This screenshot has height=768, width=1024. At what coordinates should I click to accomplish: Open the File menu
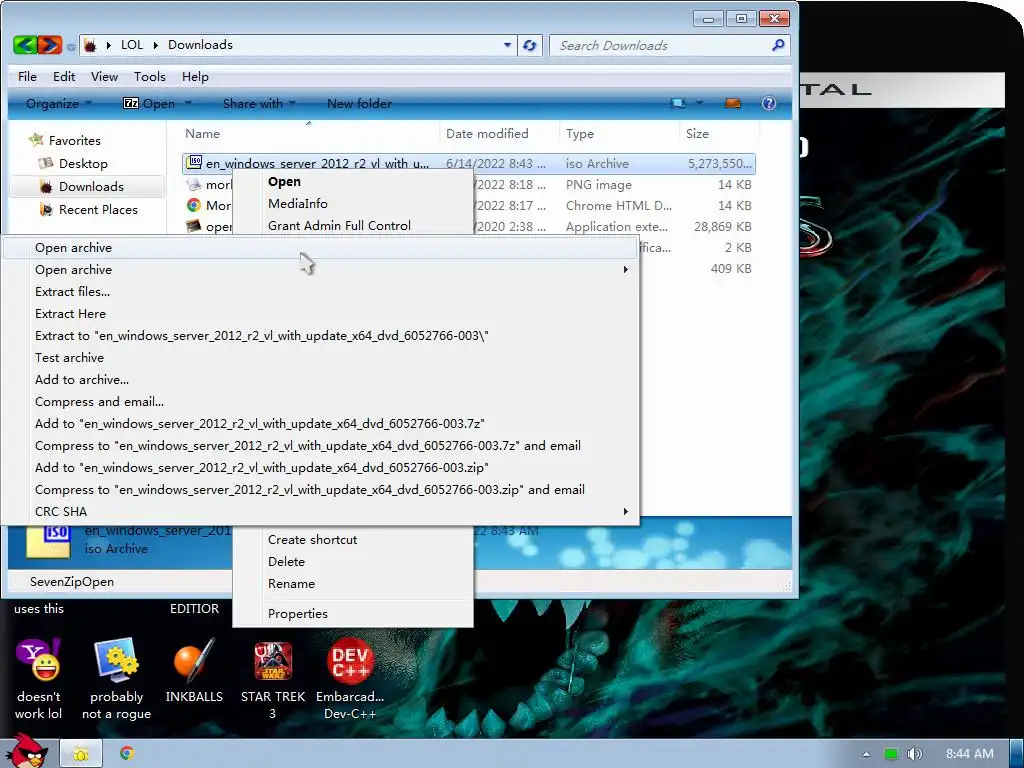(x=27, y=76)
